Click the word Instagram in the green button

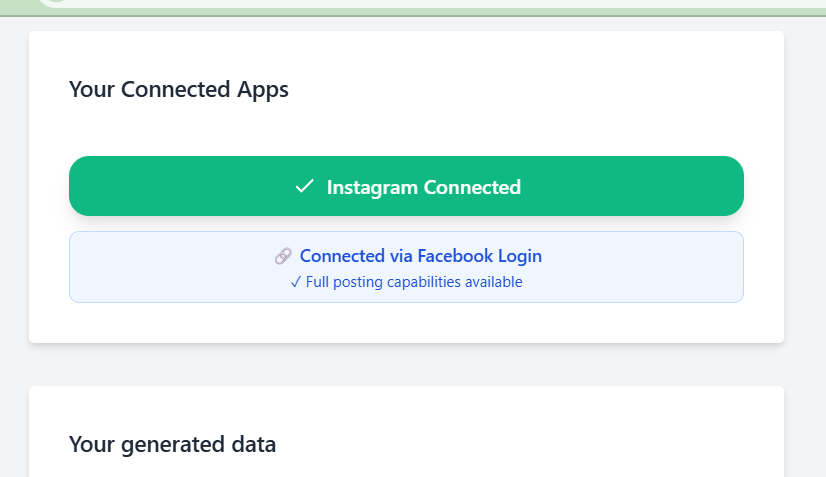372,187
